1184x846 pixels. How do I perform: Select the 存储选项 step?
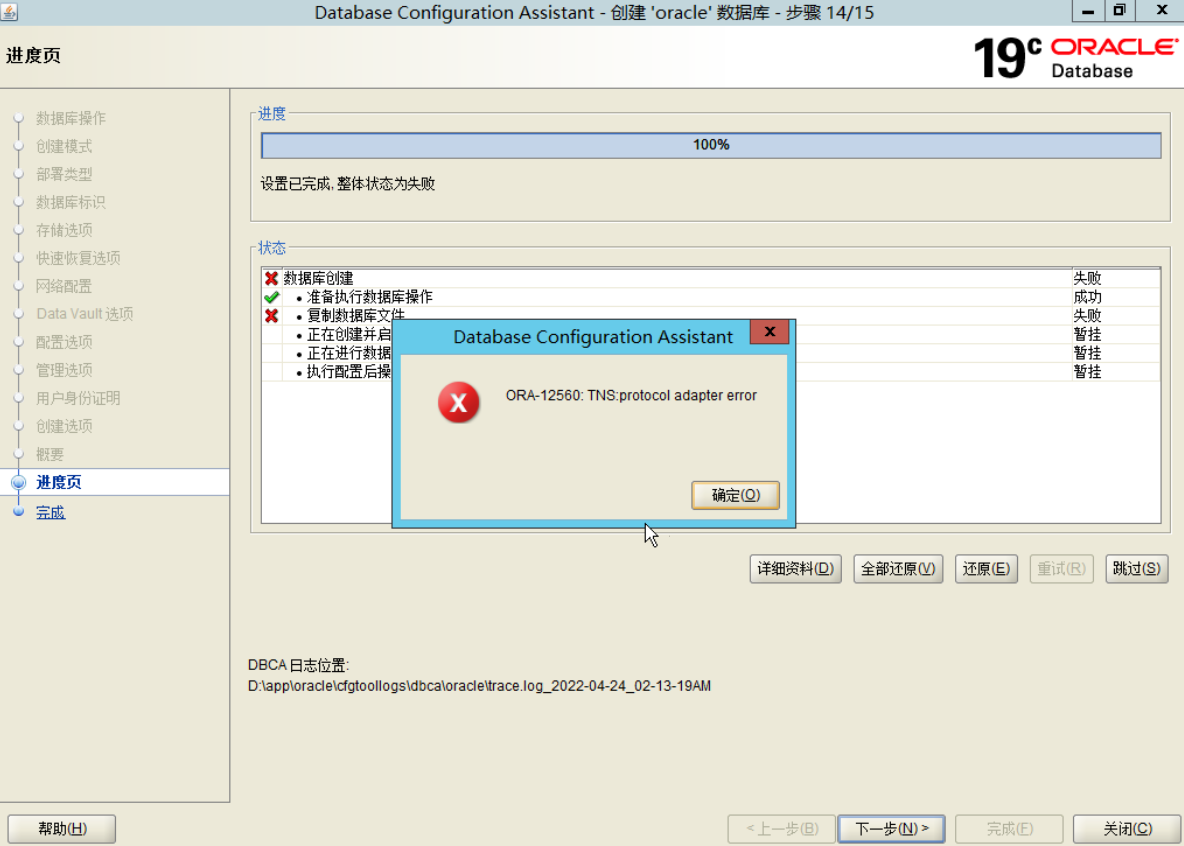point(64,230)
